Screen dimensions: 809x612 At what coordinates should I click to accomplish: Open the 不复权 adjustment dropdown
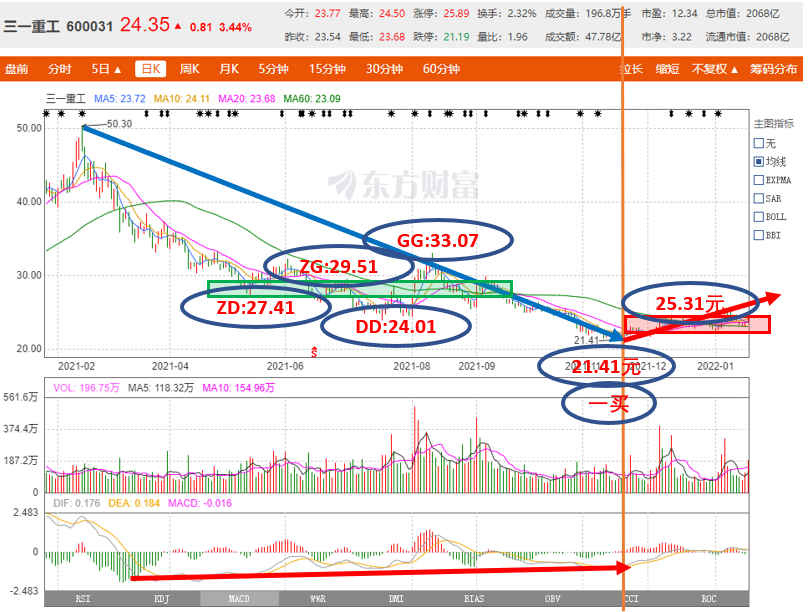tap(715, 69)
